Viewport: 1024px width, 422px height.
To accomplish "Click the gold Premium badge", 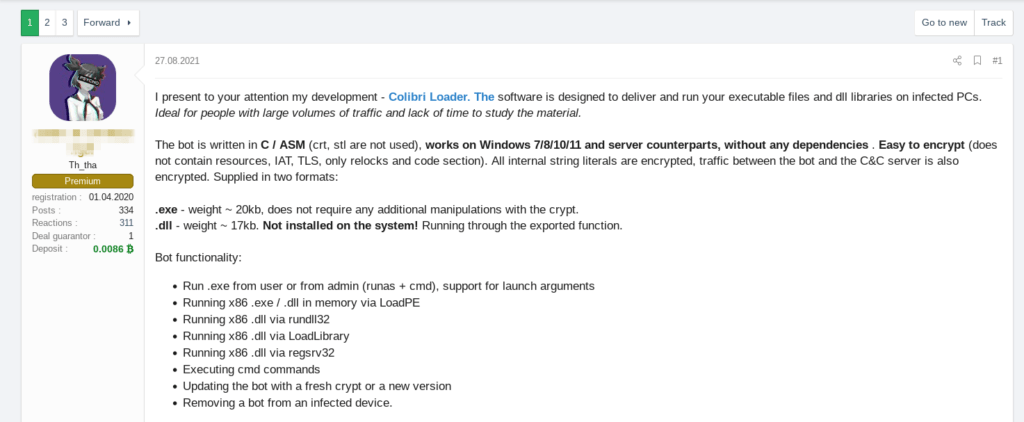I will click(x=82, y=181).
